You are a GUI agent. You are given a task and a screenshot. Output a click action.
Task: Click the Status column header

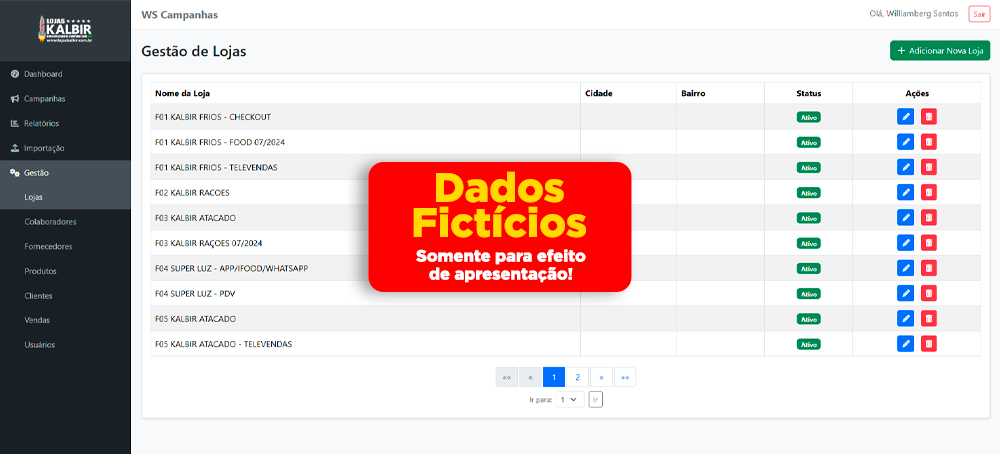tap(809, 93)
